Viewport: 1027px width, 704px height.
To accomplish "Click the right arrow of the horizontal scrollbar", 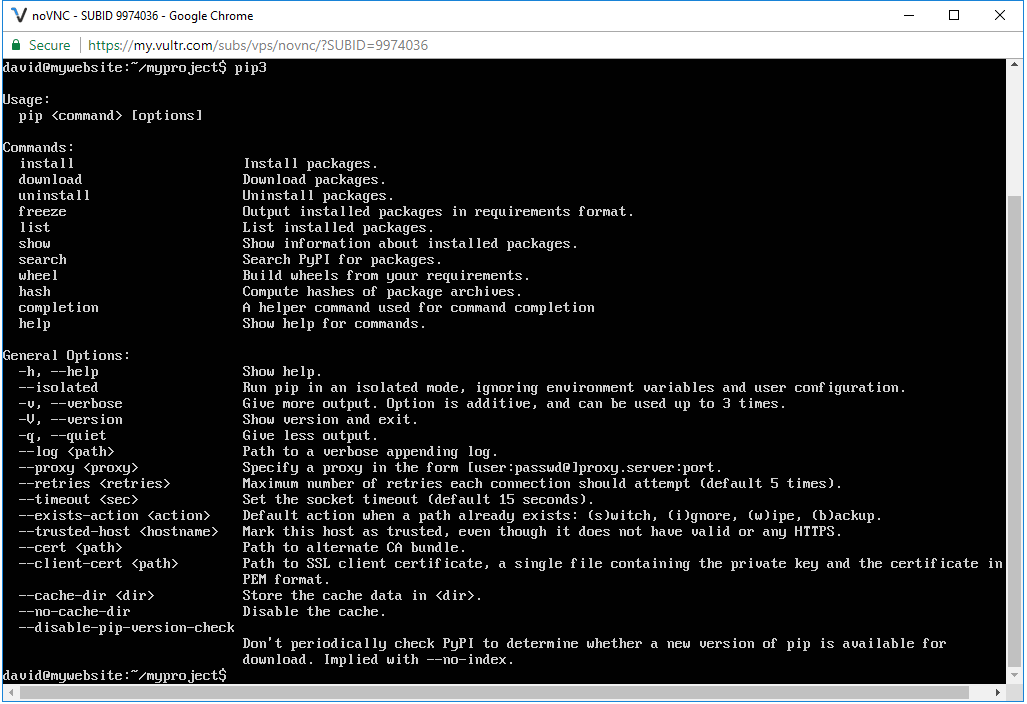I will [x=997, y=690].
